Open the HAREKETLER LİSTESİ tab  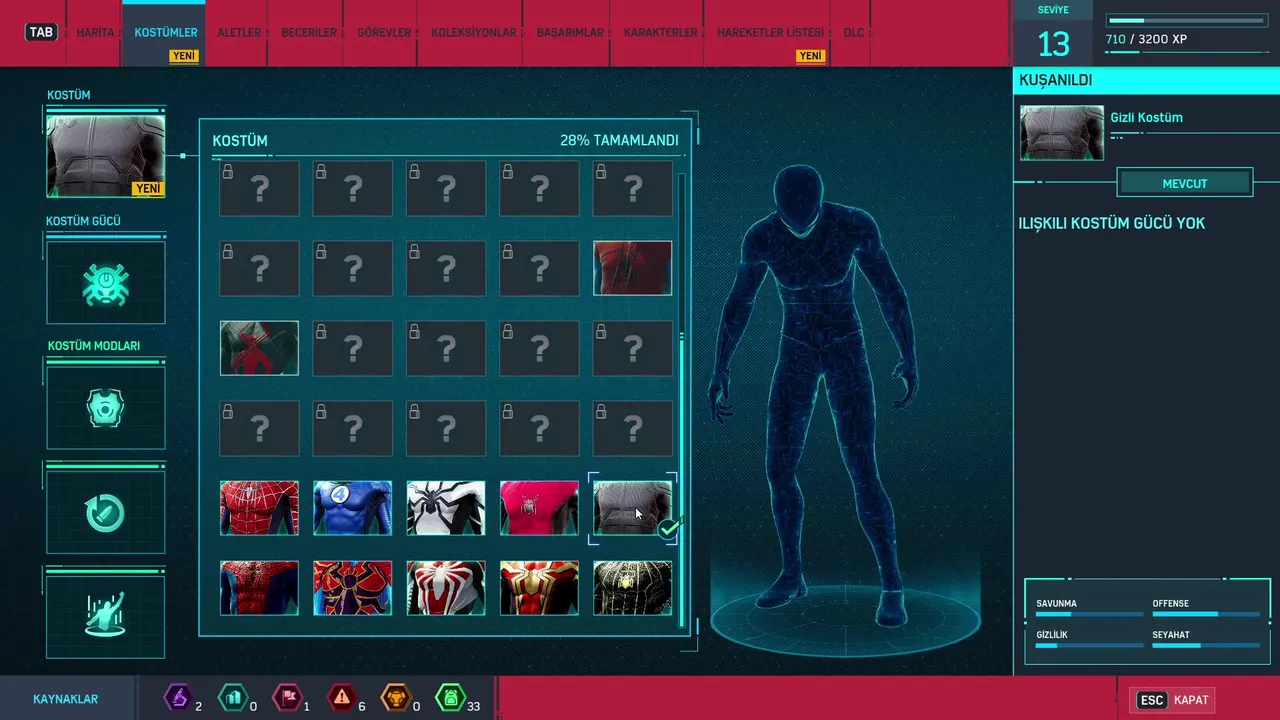tap(770, 33)
